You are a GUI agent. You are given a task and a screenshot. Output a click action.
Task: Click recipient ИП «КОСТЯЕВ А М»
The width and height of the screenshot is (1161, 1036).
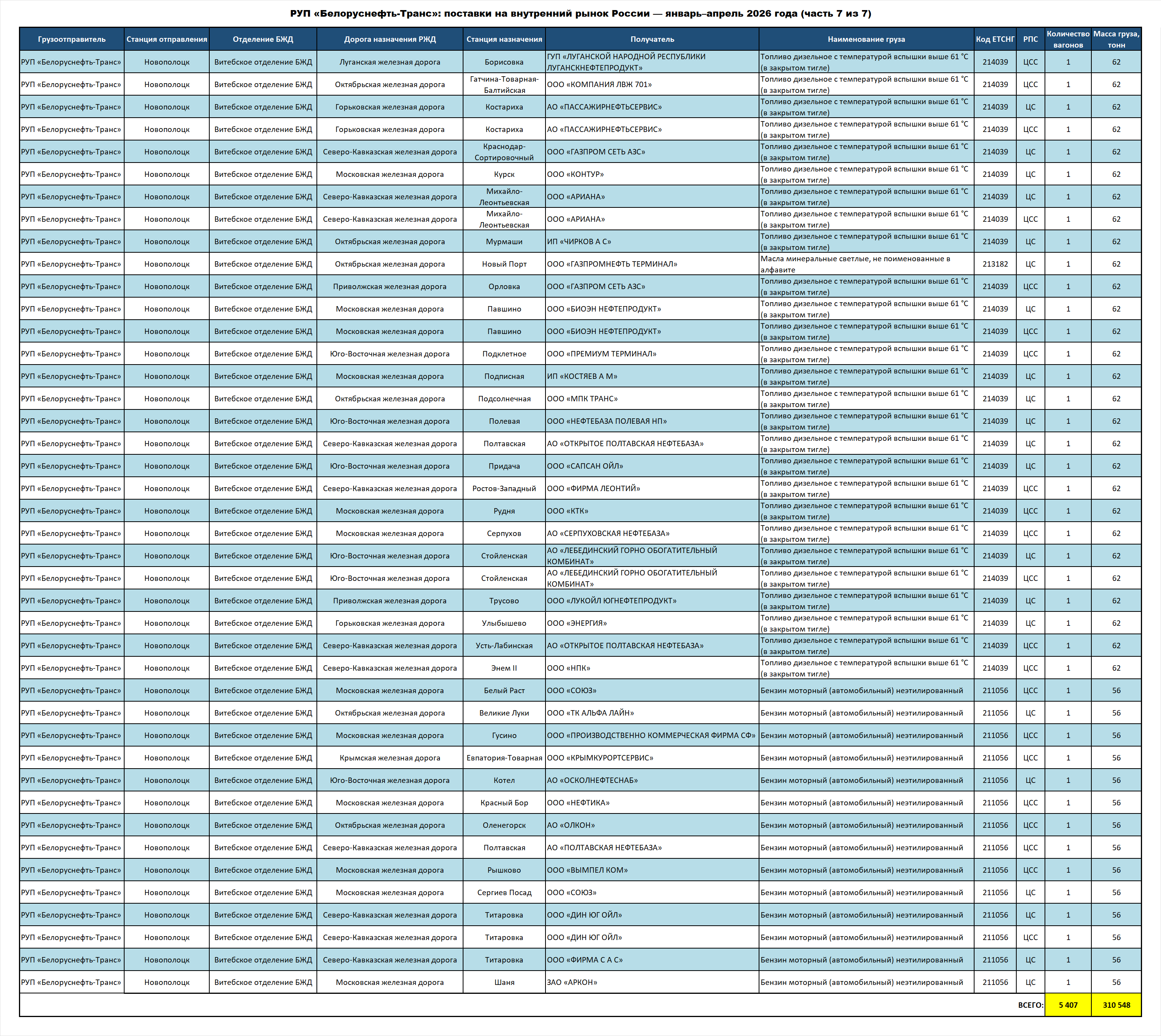tap(652, 376)
